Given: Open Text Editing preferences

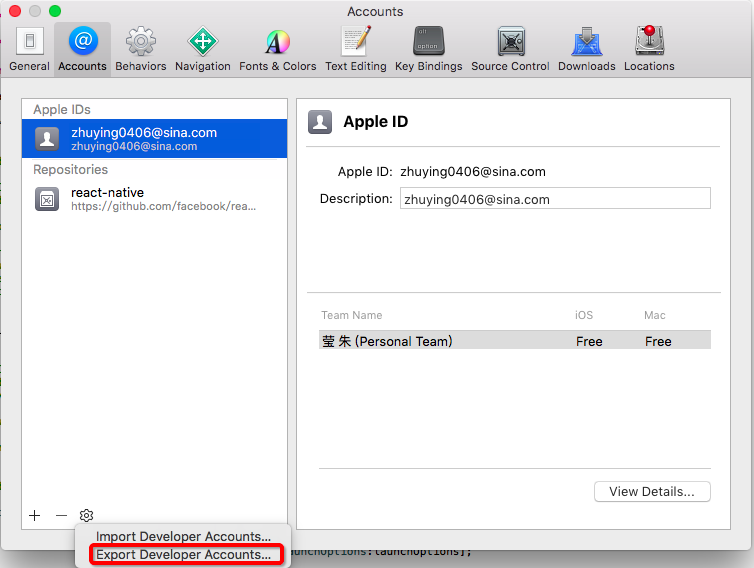Looking at the screenshot, I should [x=355, y=49].
